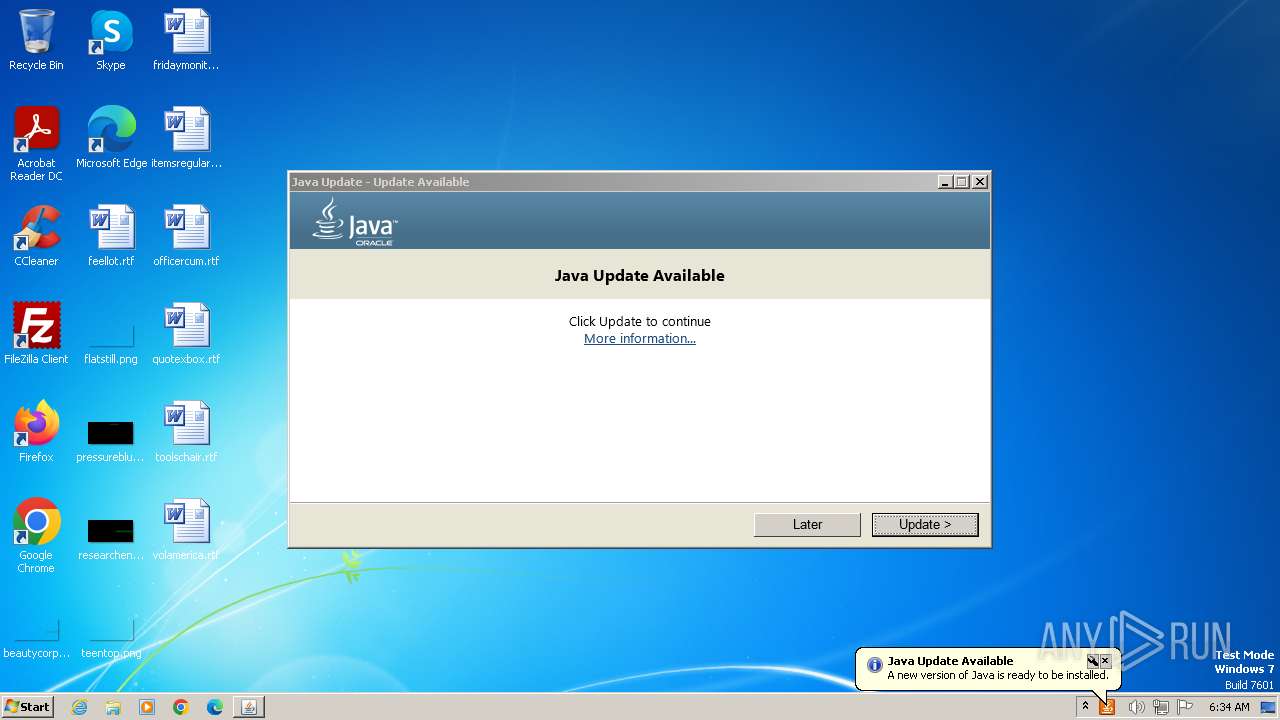
Task: Select the fridaymonit... Word document icon
Action: pos(186,40)
